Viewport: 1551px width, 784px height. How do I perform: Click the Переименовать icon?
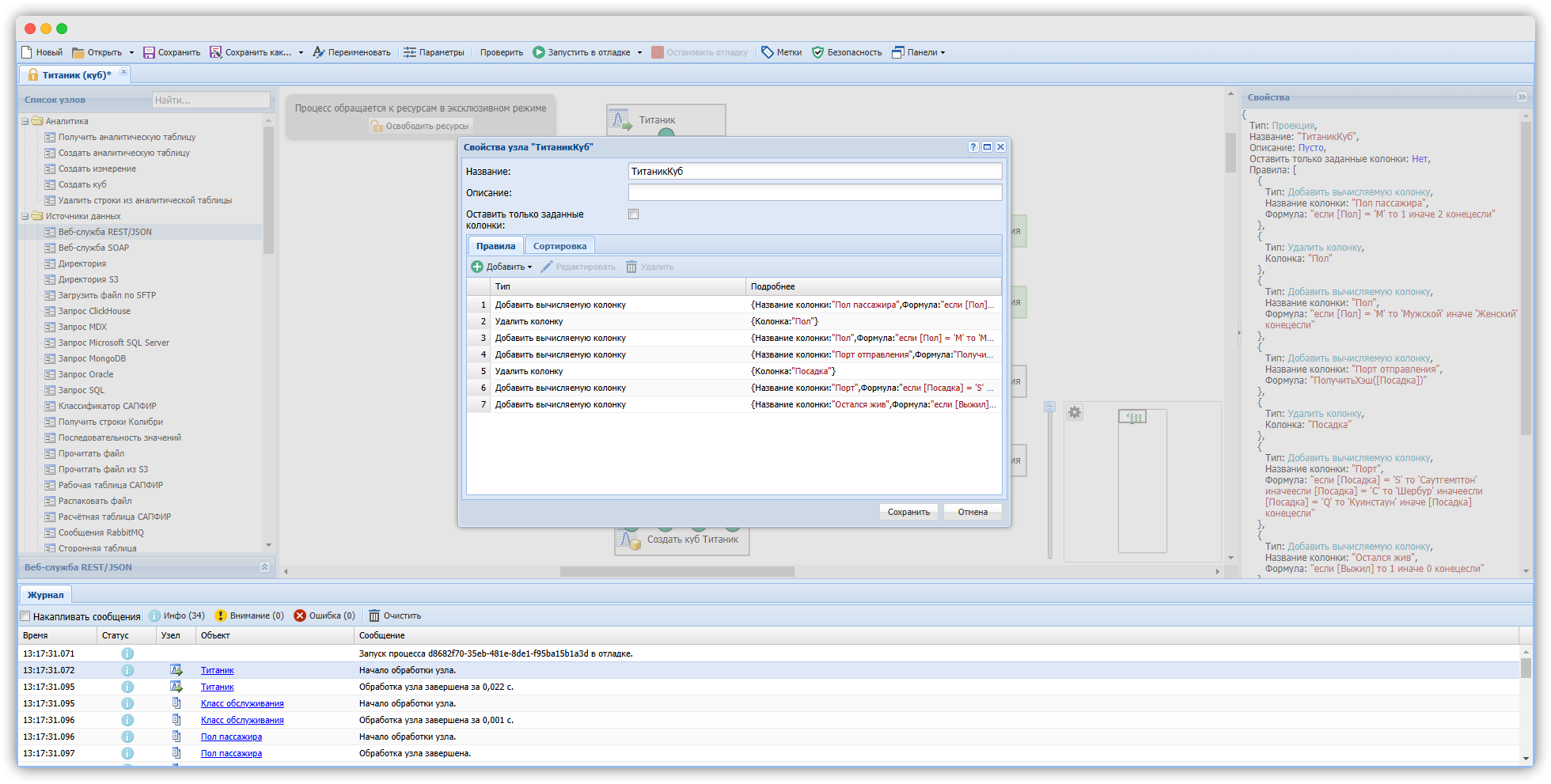(x=318, y=52)
